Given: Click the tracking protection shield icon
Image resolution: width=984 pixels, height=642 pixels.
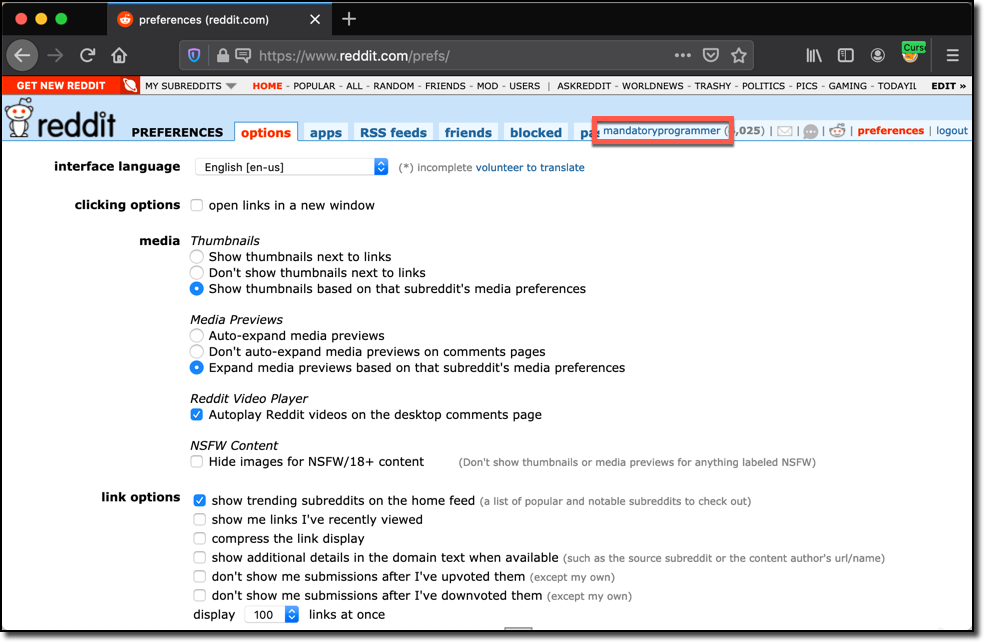Looking at the screenshot, I should click(x=194, y=56).
